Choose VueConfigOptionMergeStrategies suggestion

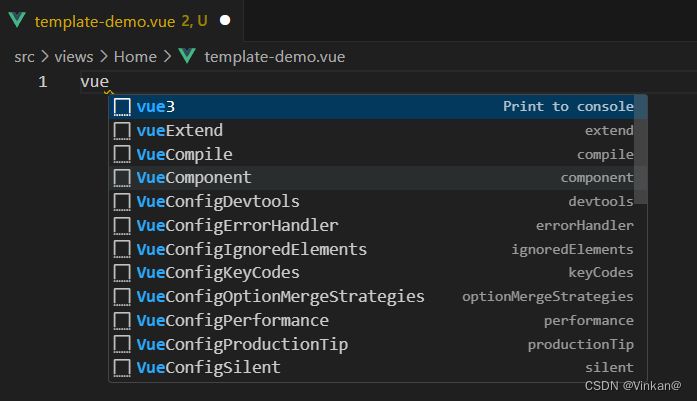[378, 297]
